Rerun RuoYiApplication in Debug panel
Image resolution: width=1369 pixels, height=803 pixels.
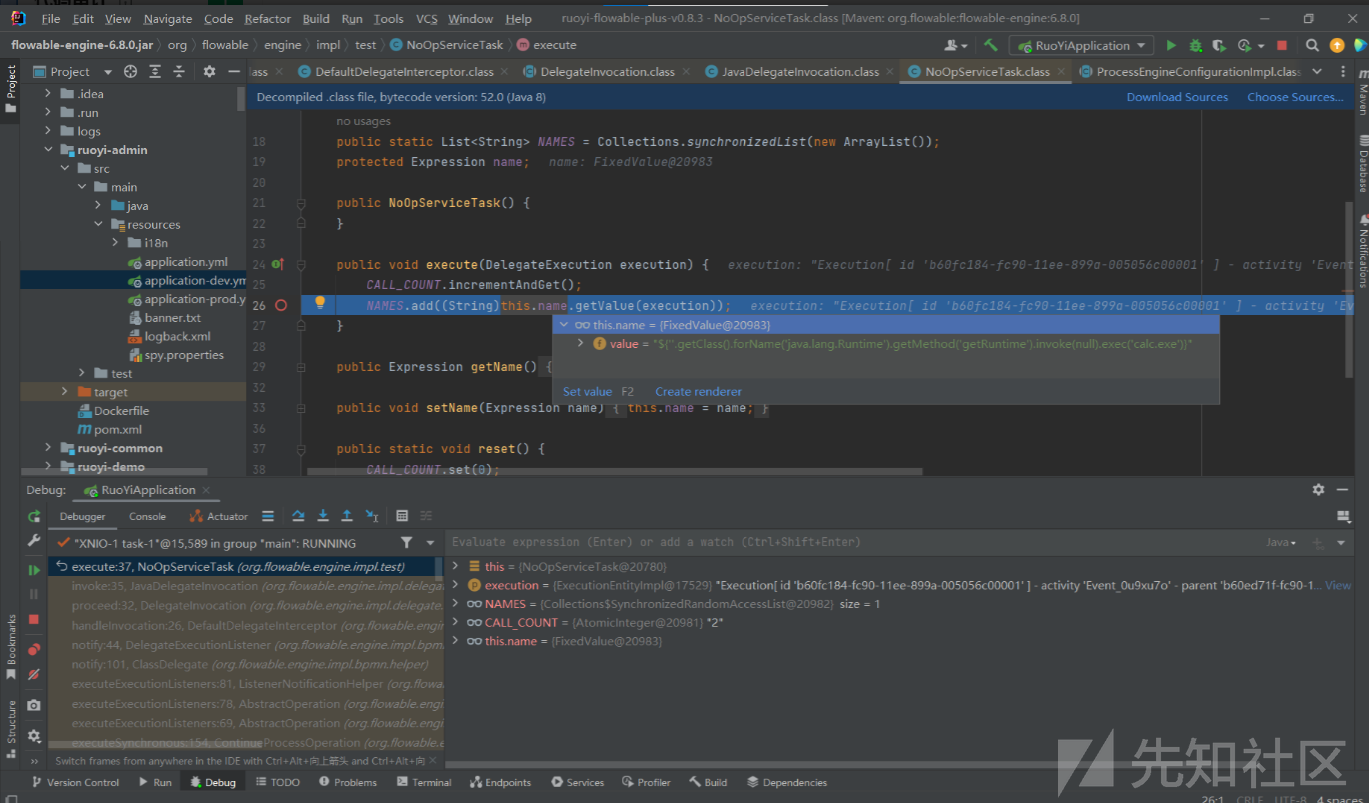point(34,517)
